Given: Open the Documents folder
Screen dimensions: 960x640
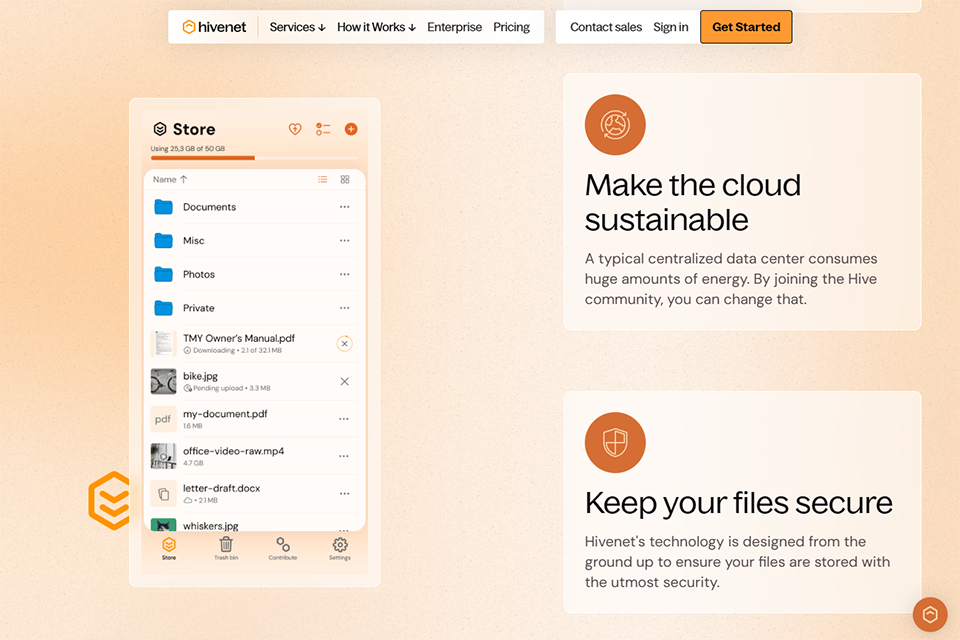Looking at the screenshot, I should pyautogui.click(x=254, y=207).
